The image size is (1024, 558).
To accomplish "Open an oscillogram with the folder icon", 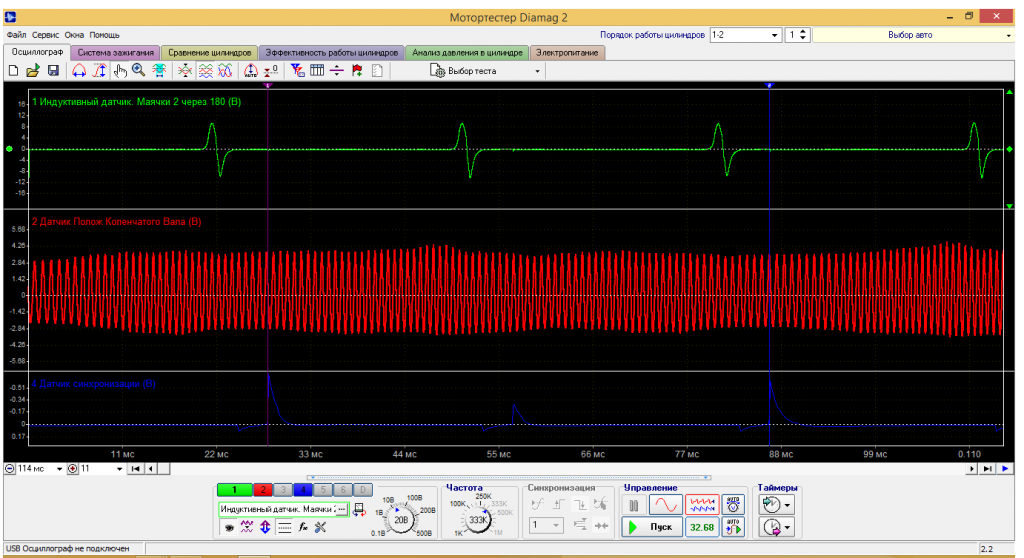I will [x=33, y=71].
